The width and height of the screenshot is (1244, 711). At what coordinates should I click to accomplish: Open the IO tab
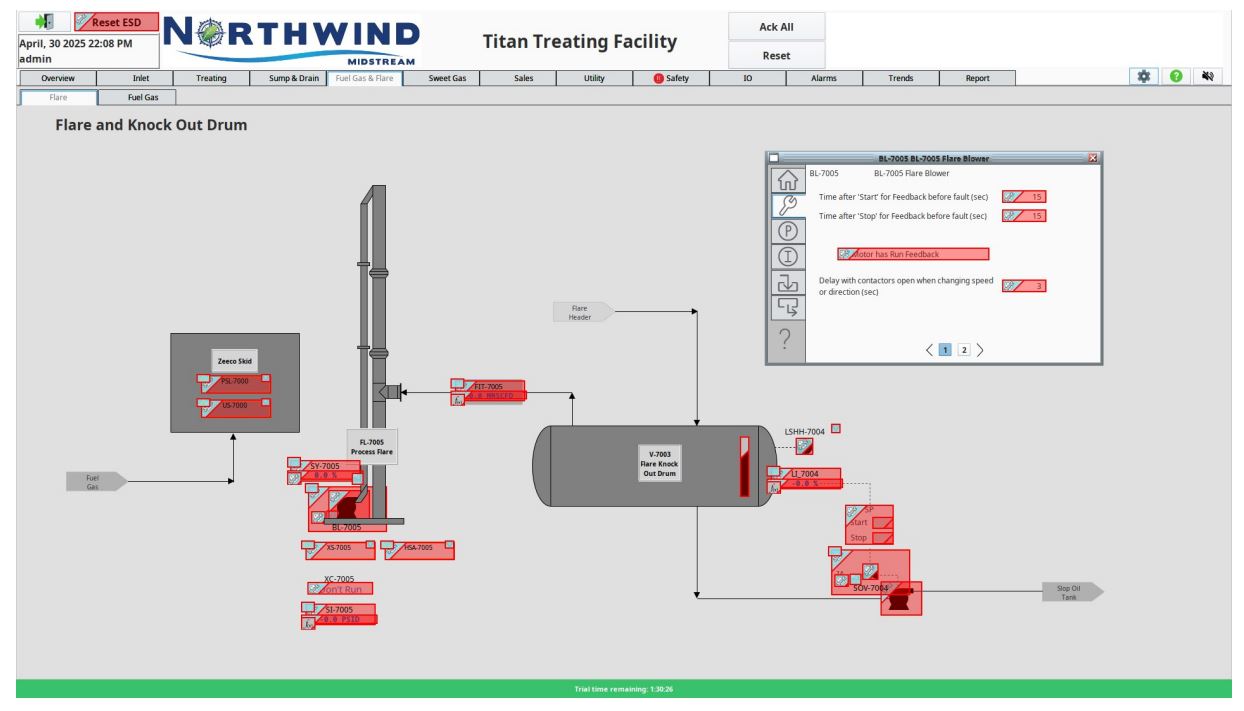(748, 77)
